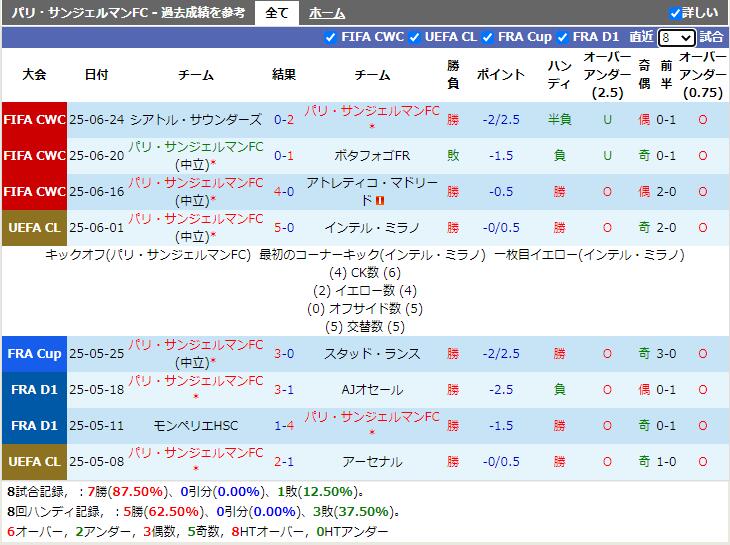This screenshot has height=545, width=730.
Task: Open the 4-0 result against アトレティコ・マドリード
Action: point(284,191)
